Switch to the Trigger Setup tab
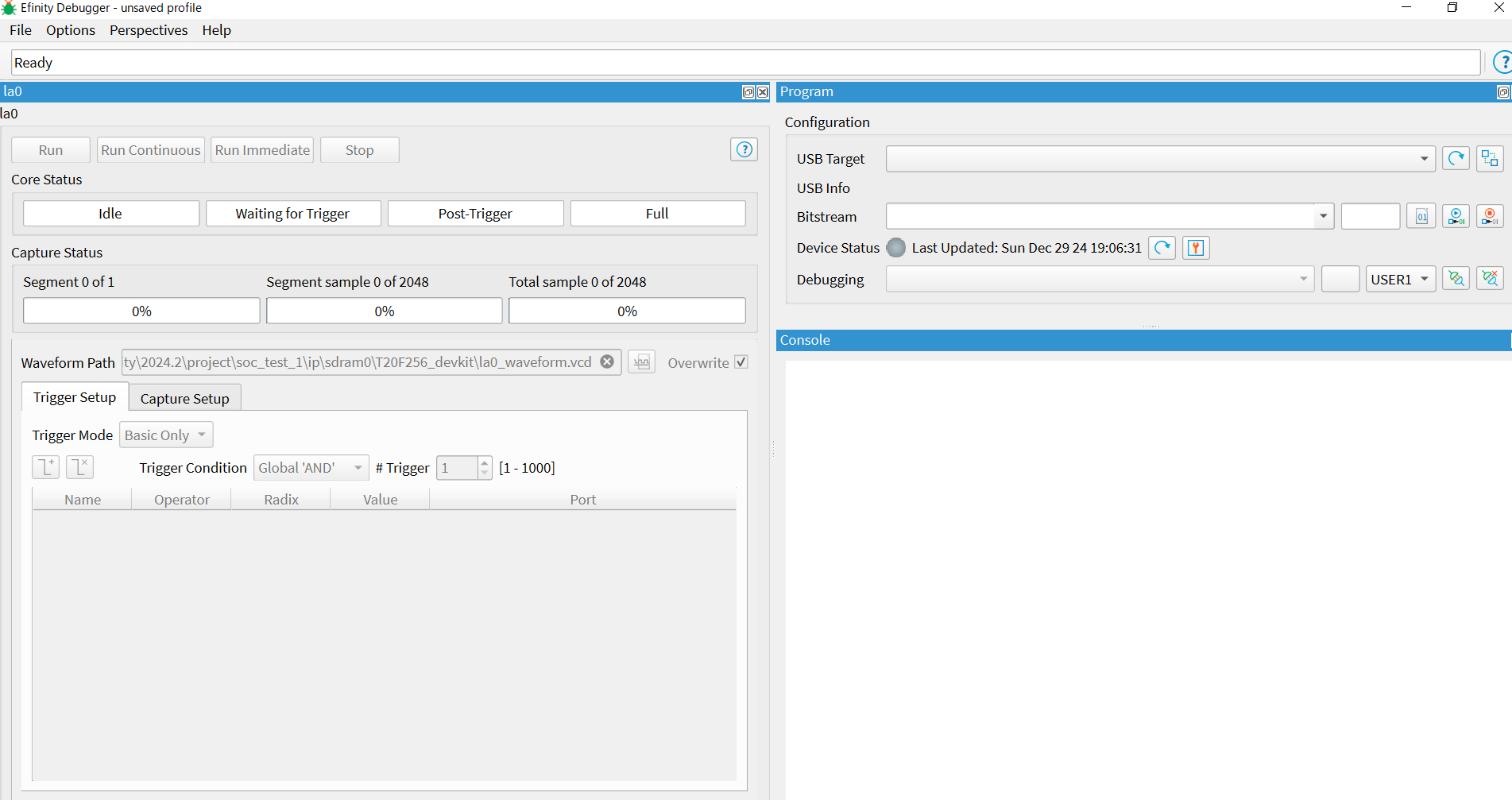This screenshot has height=800, width=1512. 75,397
